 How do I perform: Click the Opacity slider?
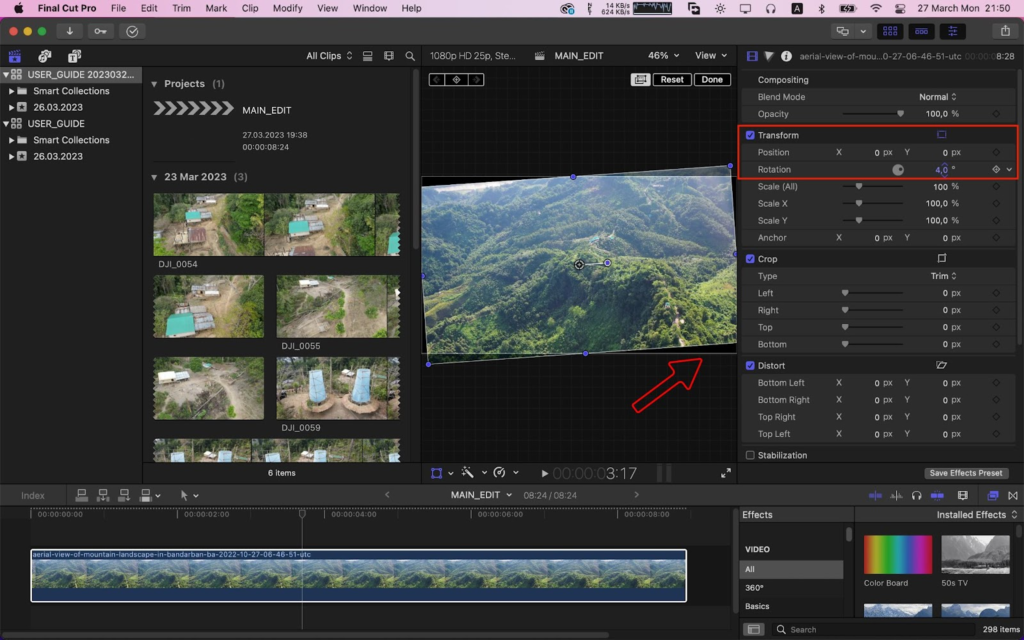click(873, 114)
